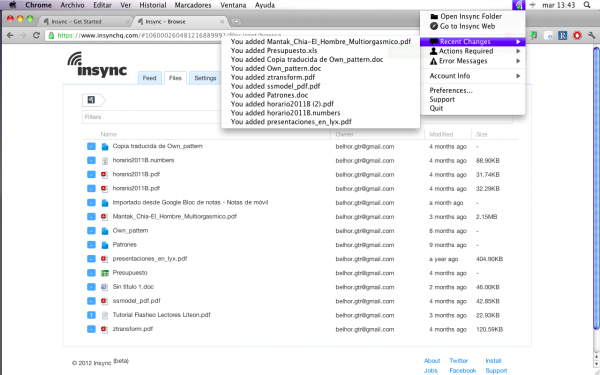Open Spotlight search magnifier

[x=587, y=5]
